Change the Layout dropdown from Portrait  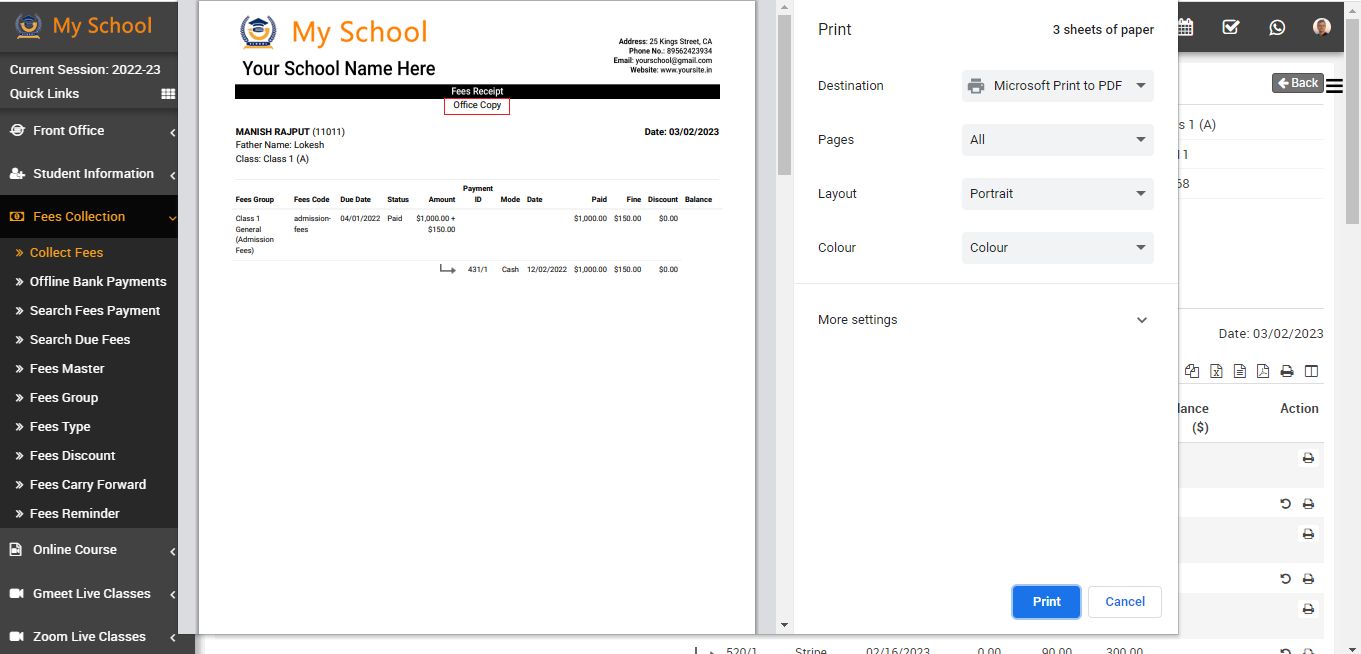1057,194
